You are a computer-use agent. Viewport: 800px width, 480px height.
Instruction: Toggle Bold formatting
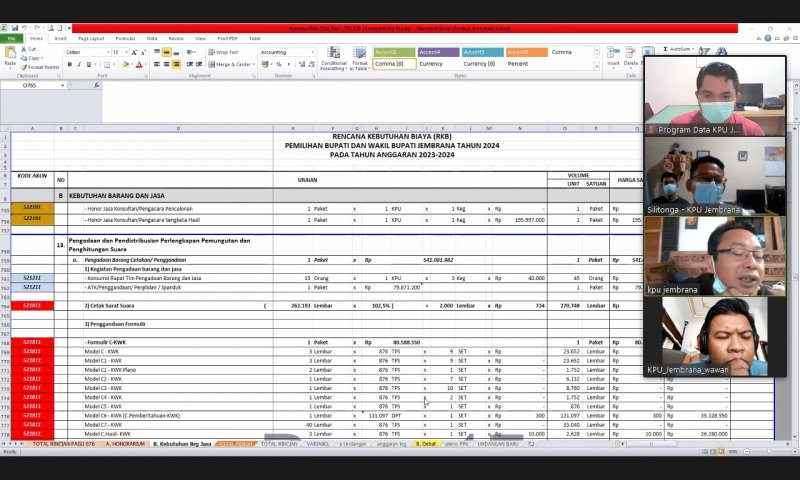(x=68, y=64)
